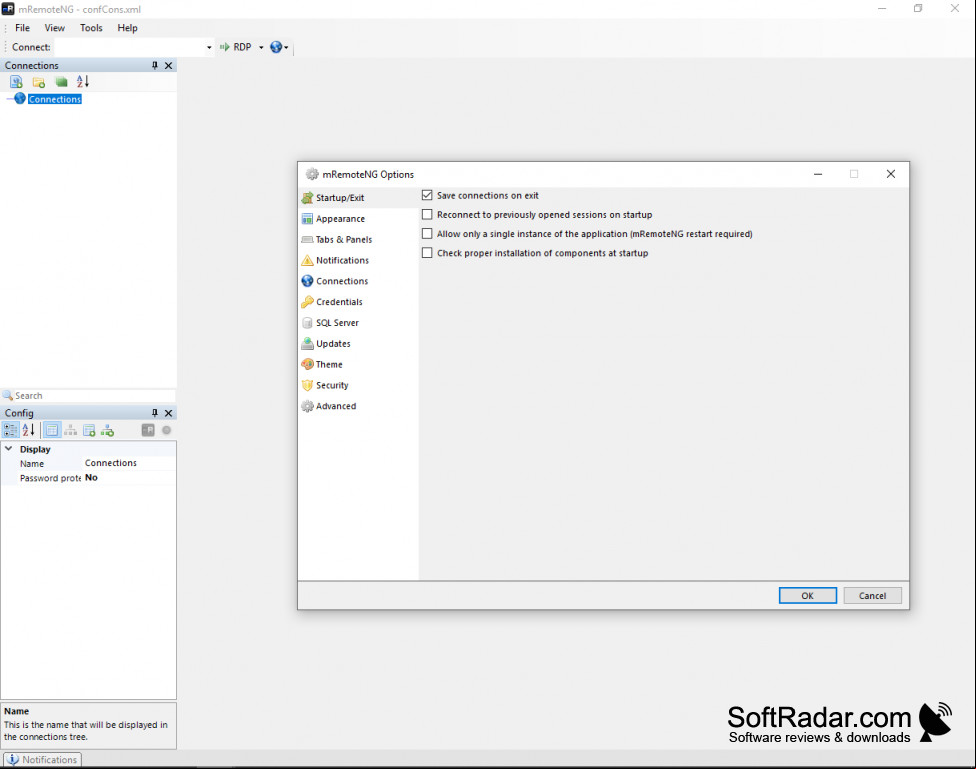This screenshot has height=769, width=976.
Task: Enable Reconnect to previously opened sessions
Action: [427, 214]
